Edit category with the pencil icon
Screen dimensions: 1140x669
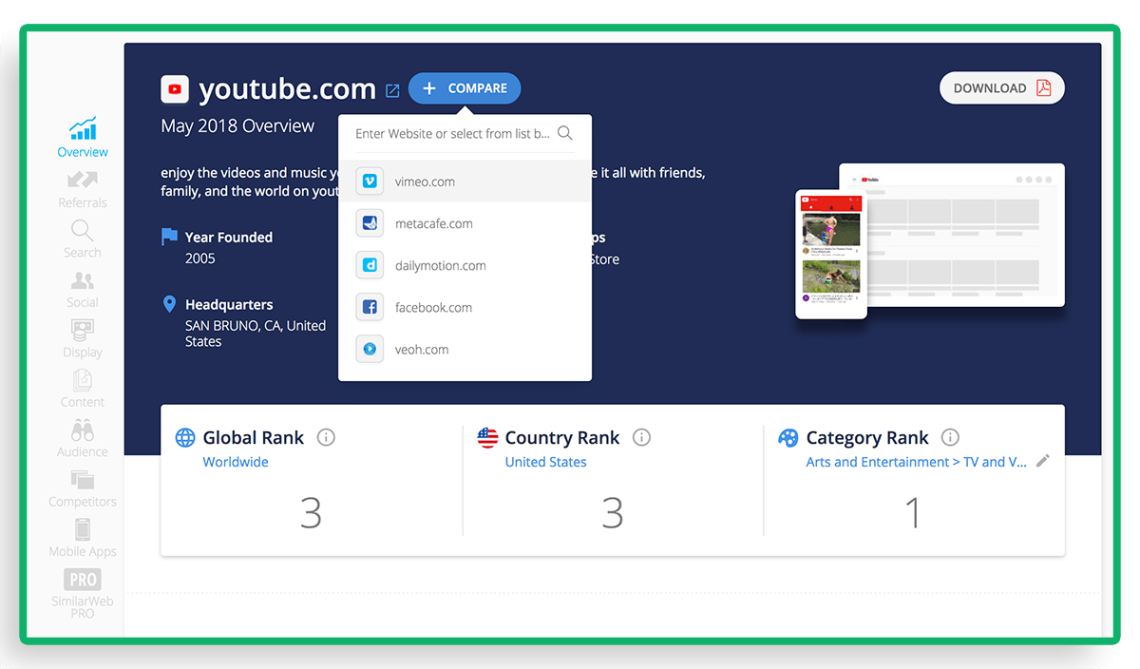[1043, 461]
